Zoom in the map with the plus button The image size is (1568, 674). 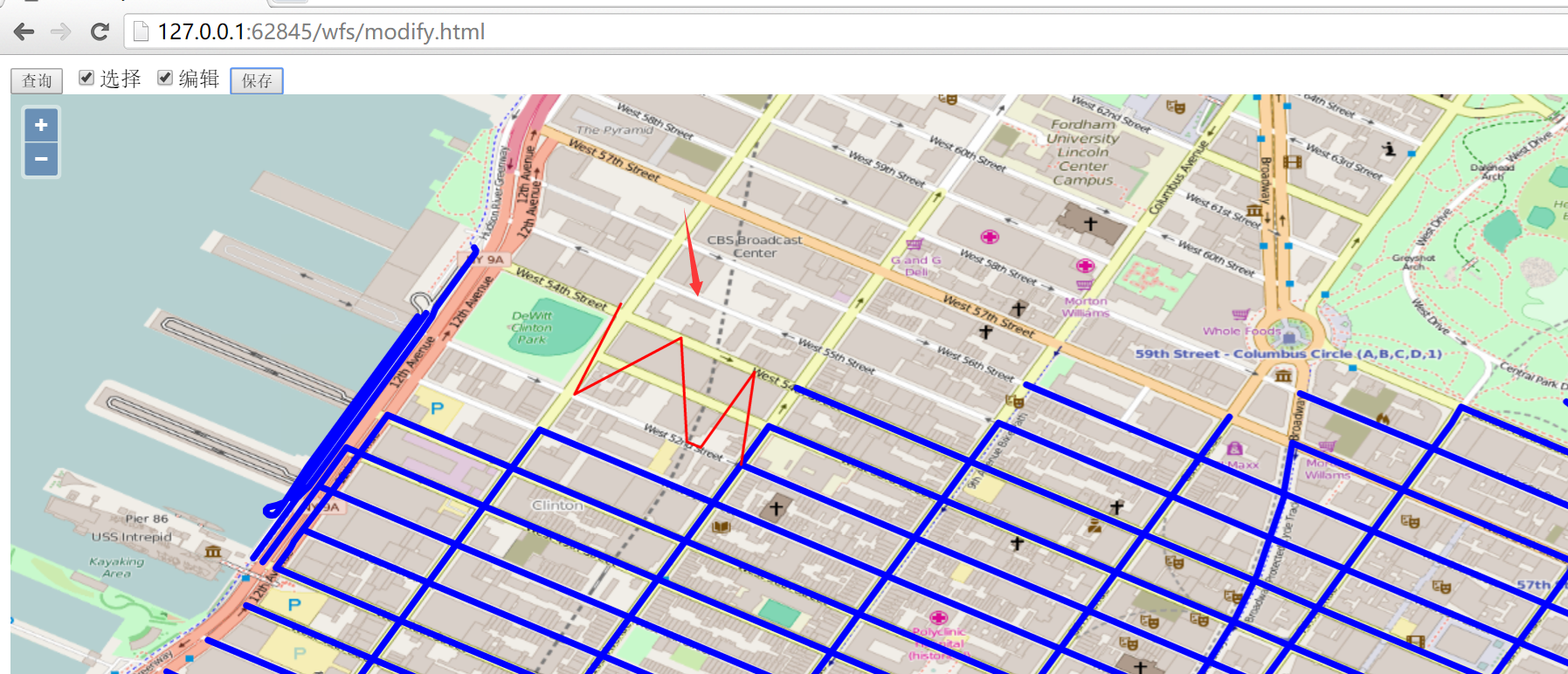(41, 125)
